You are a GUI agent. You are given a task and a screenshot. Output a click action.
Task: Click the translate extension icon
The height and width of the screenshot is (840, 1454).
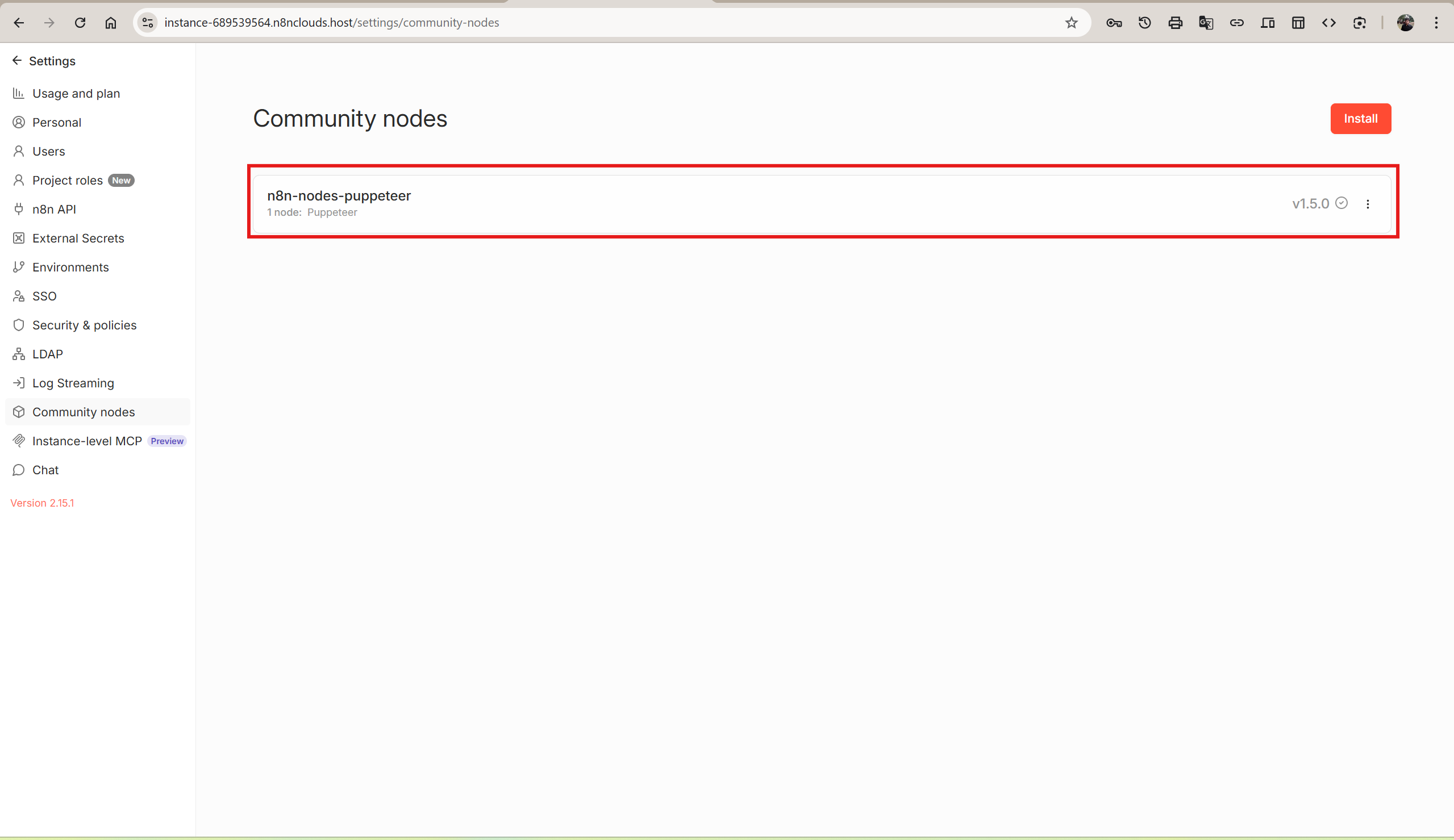[1206, 23]
